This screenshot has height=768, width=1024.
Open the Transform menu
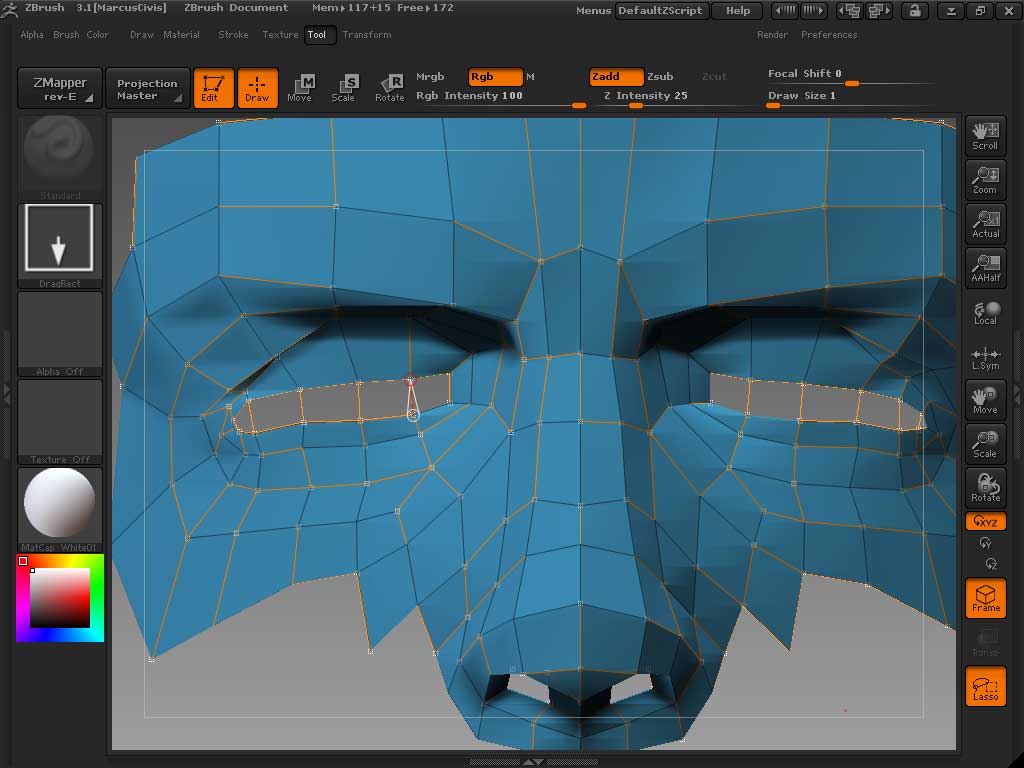367,35
